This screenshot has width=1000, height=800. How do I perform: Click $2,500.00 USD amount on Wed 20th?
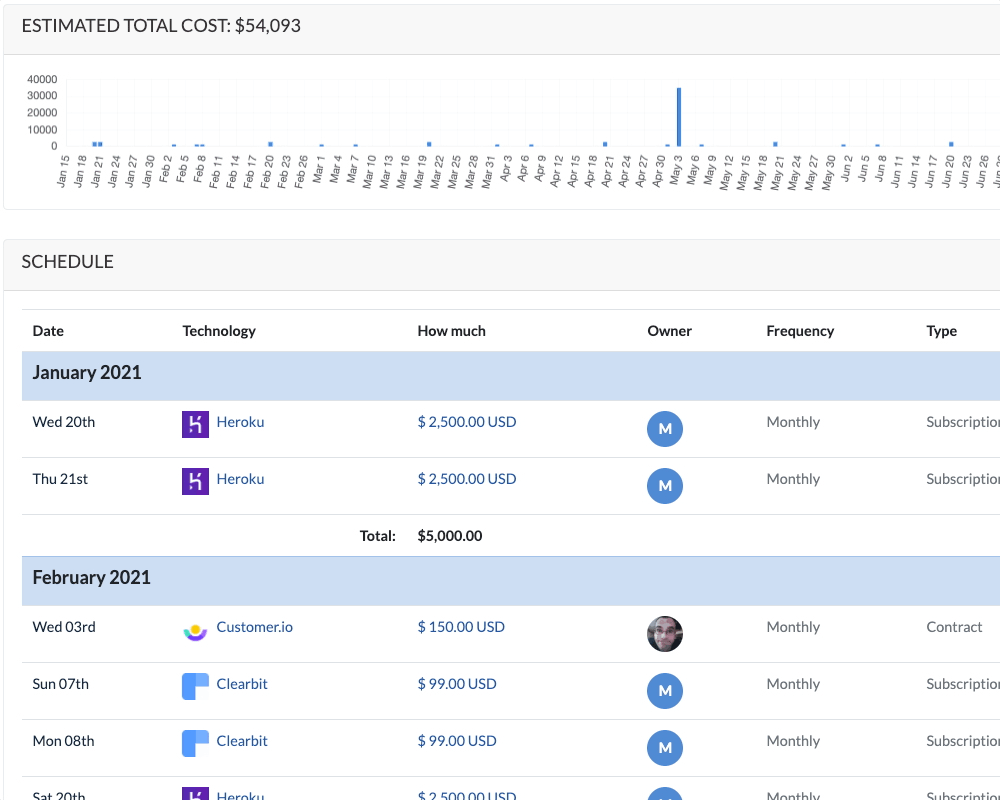tap(467, 422)
